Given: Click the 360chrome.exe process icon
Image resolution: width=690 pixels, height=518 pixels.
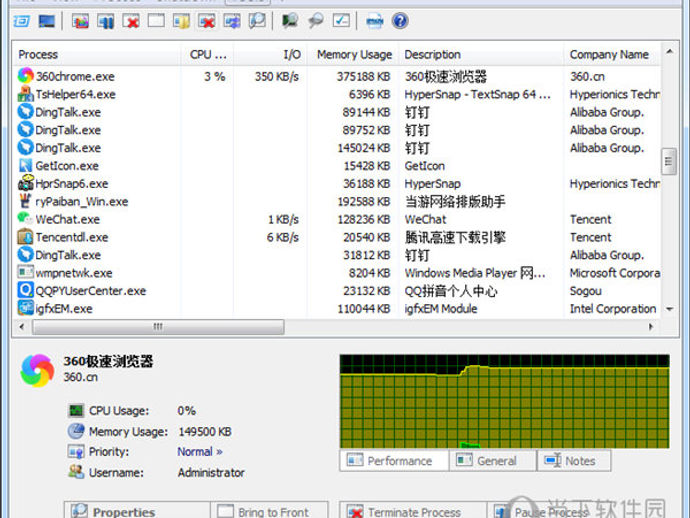Looking at the screenshot, I should (x=26, y=76).
